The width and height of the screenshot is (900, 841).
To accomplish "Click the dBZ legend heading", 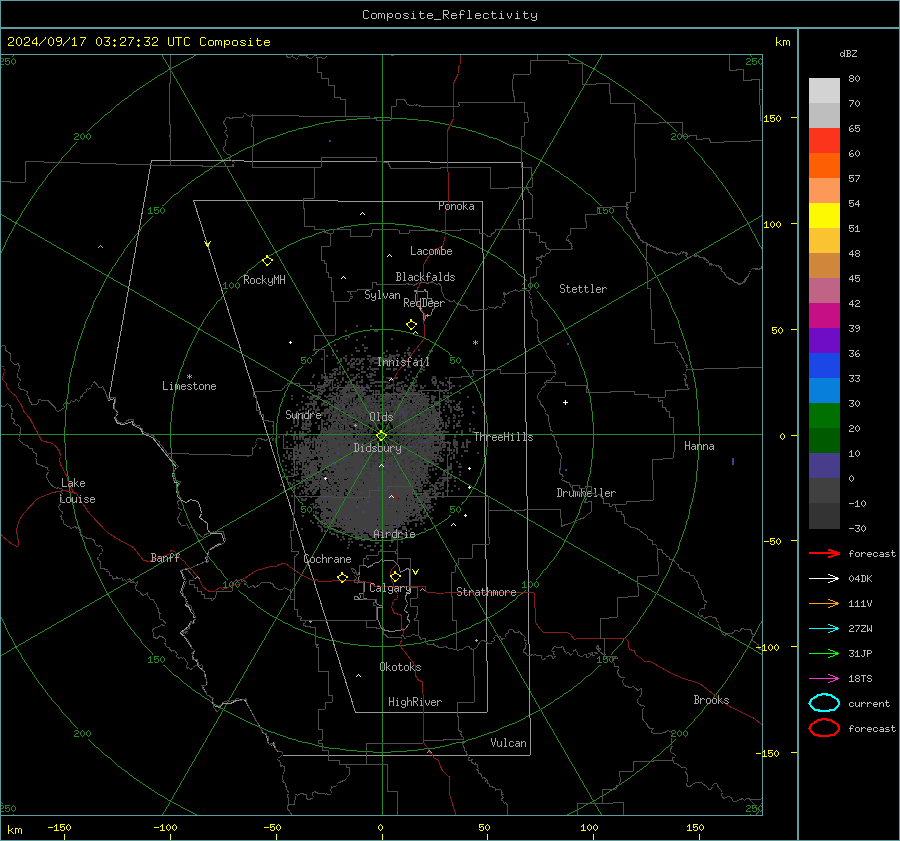I will 848,53.
